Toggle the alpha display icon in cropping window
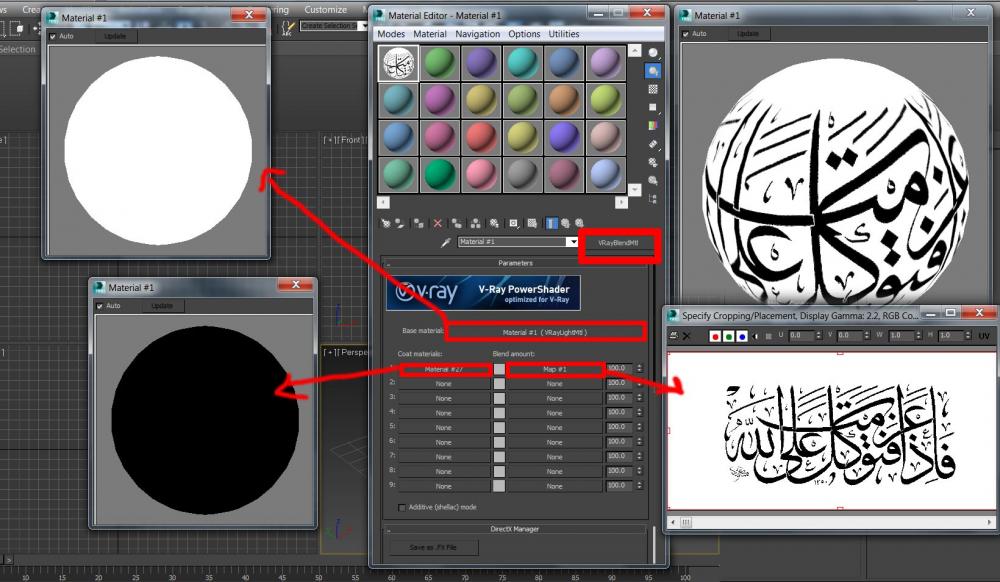 coord(756,336)
